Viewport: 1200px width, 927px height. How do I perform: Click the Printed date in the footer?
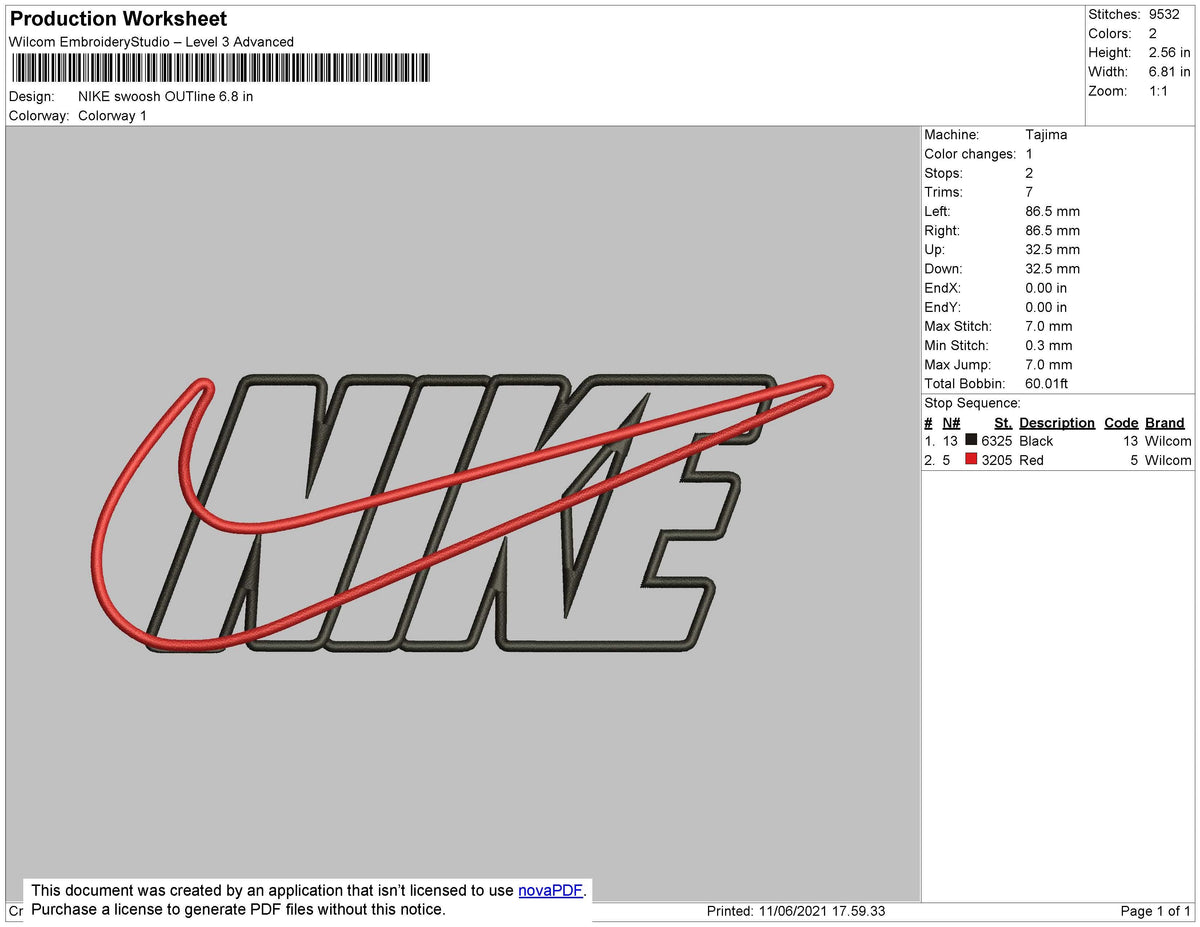[796, 911]
